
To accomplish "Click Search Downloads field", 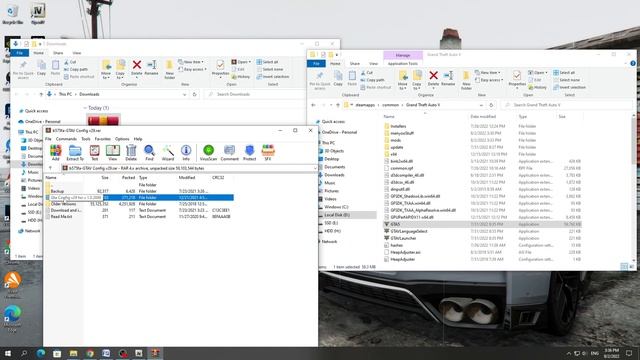I will point(253,94).
